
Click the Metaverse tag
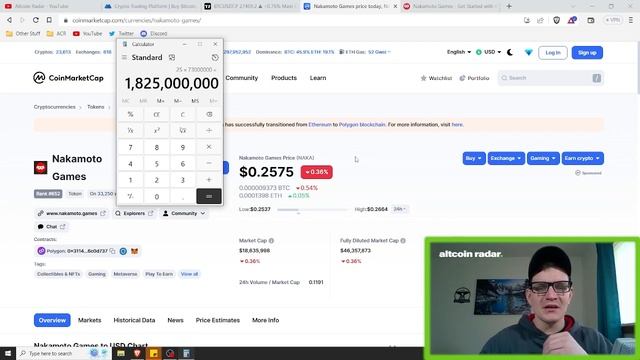(x=125, y=274)
